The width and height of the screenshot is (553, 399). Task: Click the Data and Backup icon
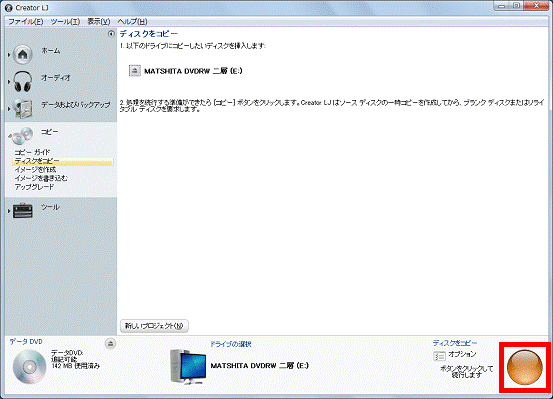[23, 108]
